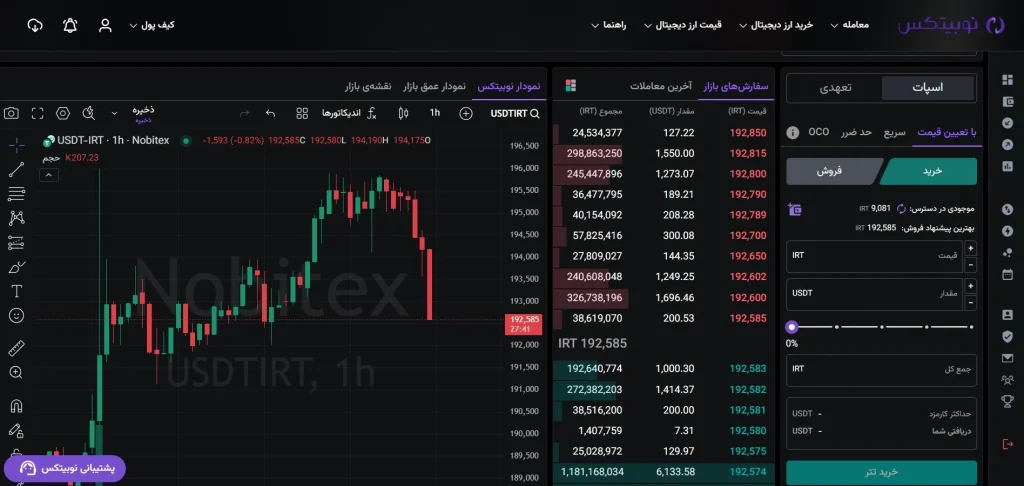This screenshot has height=486, width=1024.
Task: Select the stop-loss (حد ضرر) order tab
Action: 856,132
